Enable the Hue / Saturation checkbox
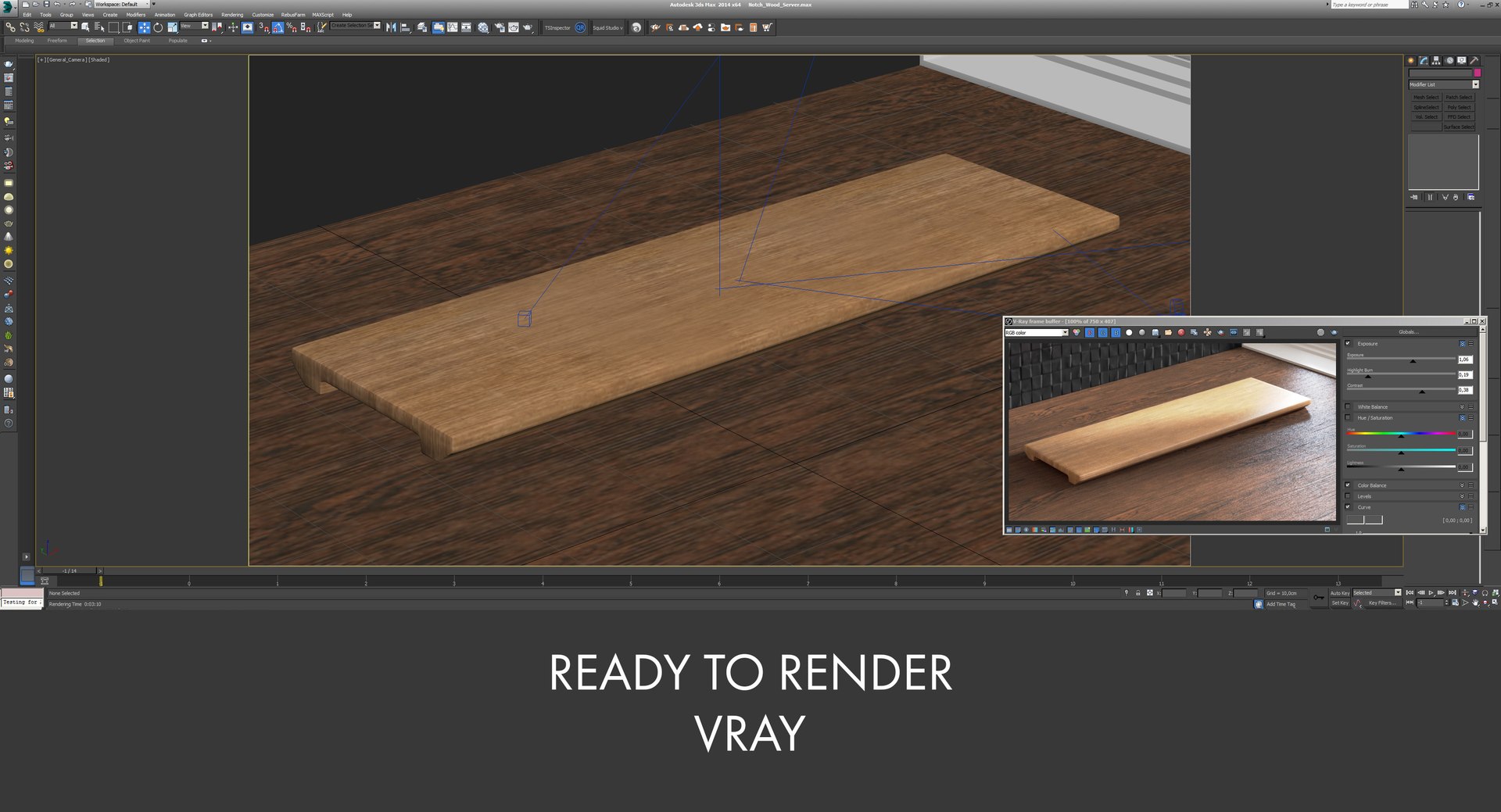Viewport: 1501px width, 812px height. (x=1348, y=417)
